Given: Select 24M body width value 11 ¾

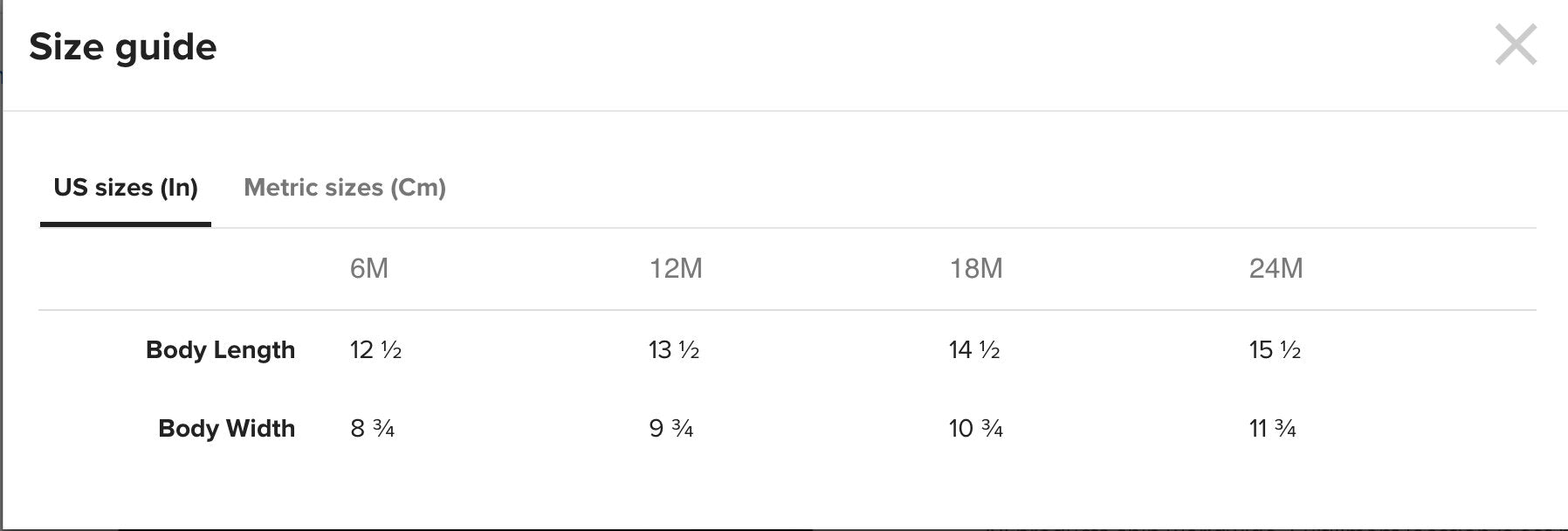Looking at the screenshot, I should tap(1272, 428).
